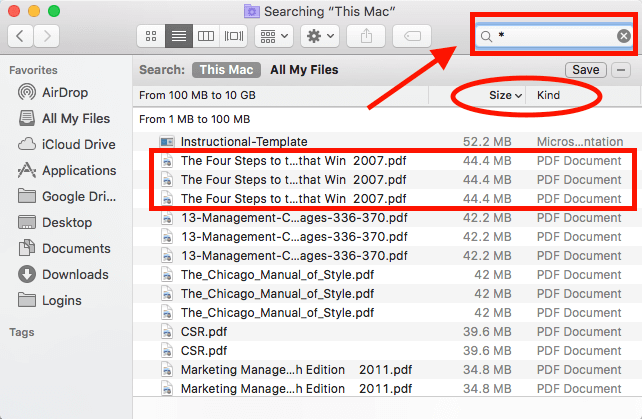Image resolution: width=642 pixels, height=419 pixels.
Task: Switch to list view
Action: [x=179, y=36]
